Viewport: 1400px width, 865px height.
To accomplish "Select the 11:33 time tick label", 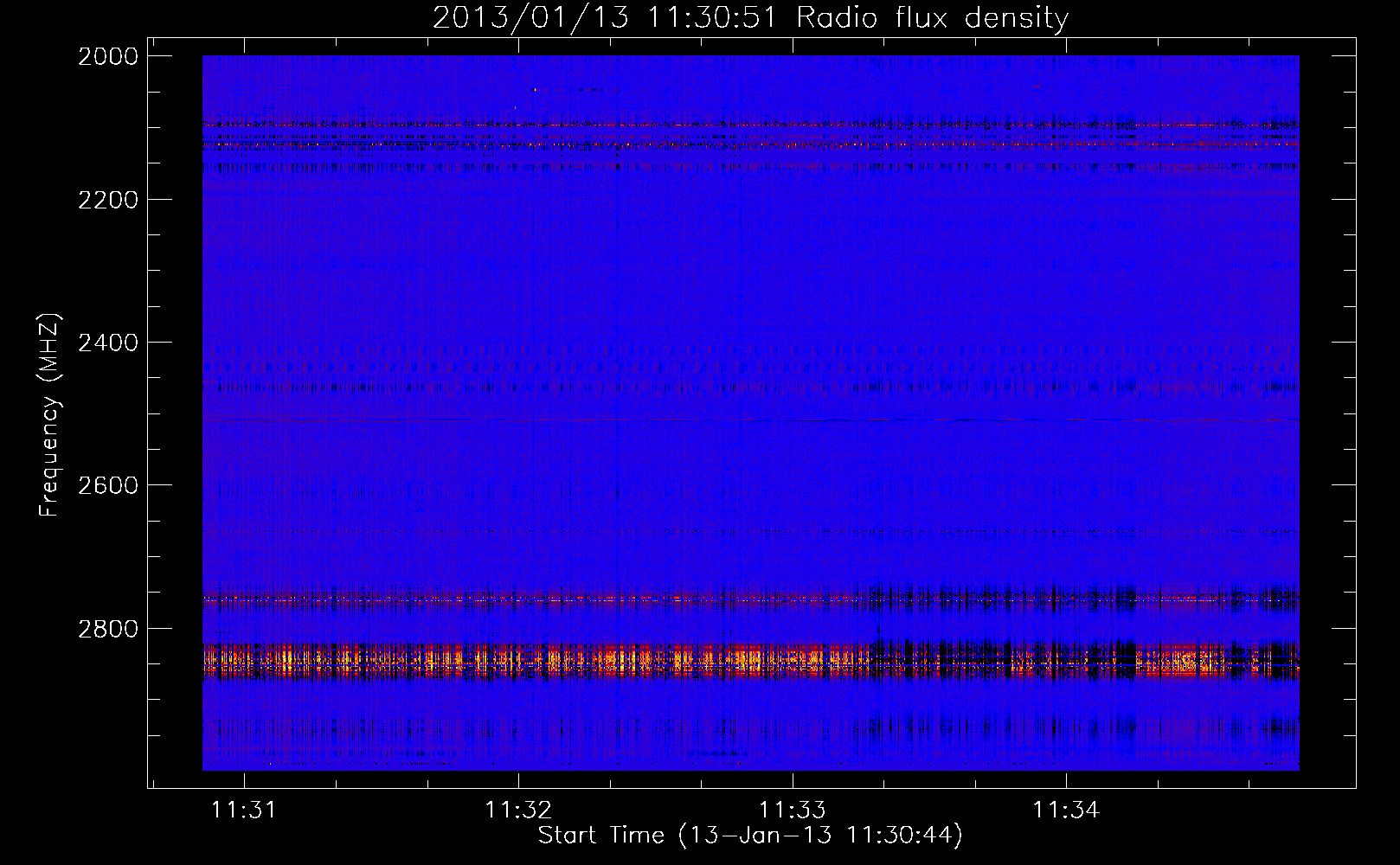I will (x=792, y=810).
